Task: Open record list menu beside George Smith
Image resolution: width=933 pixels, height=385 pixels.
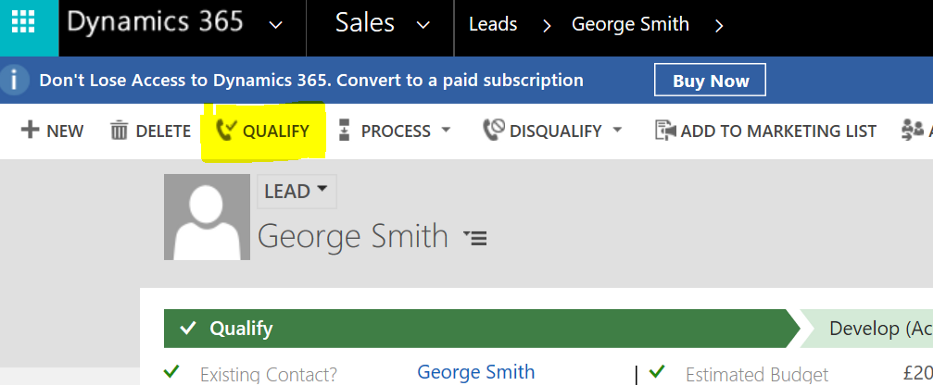Action: (x=475, y=237)
